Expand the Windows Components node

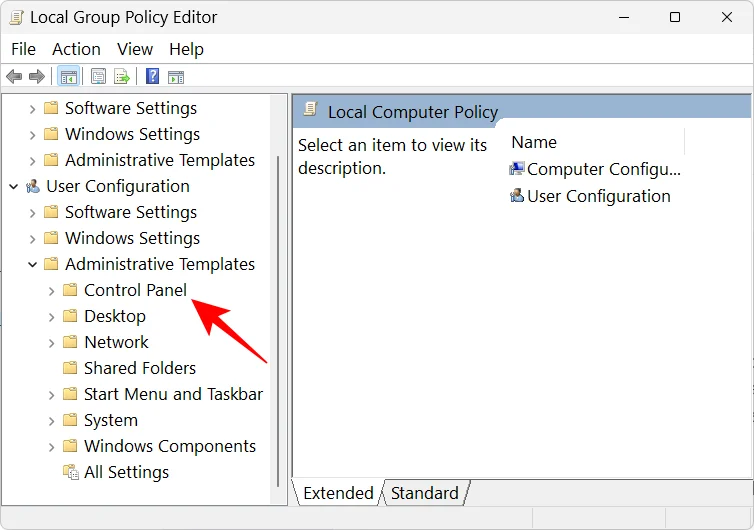pos(51,447)
